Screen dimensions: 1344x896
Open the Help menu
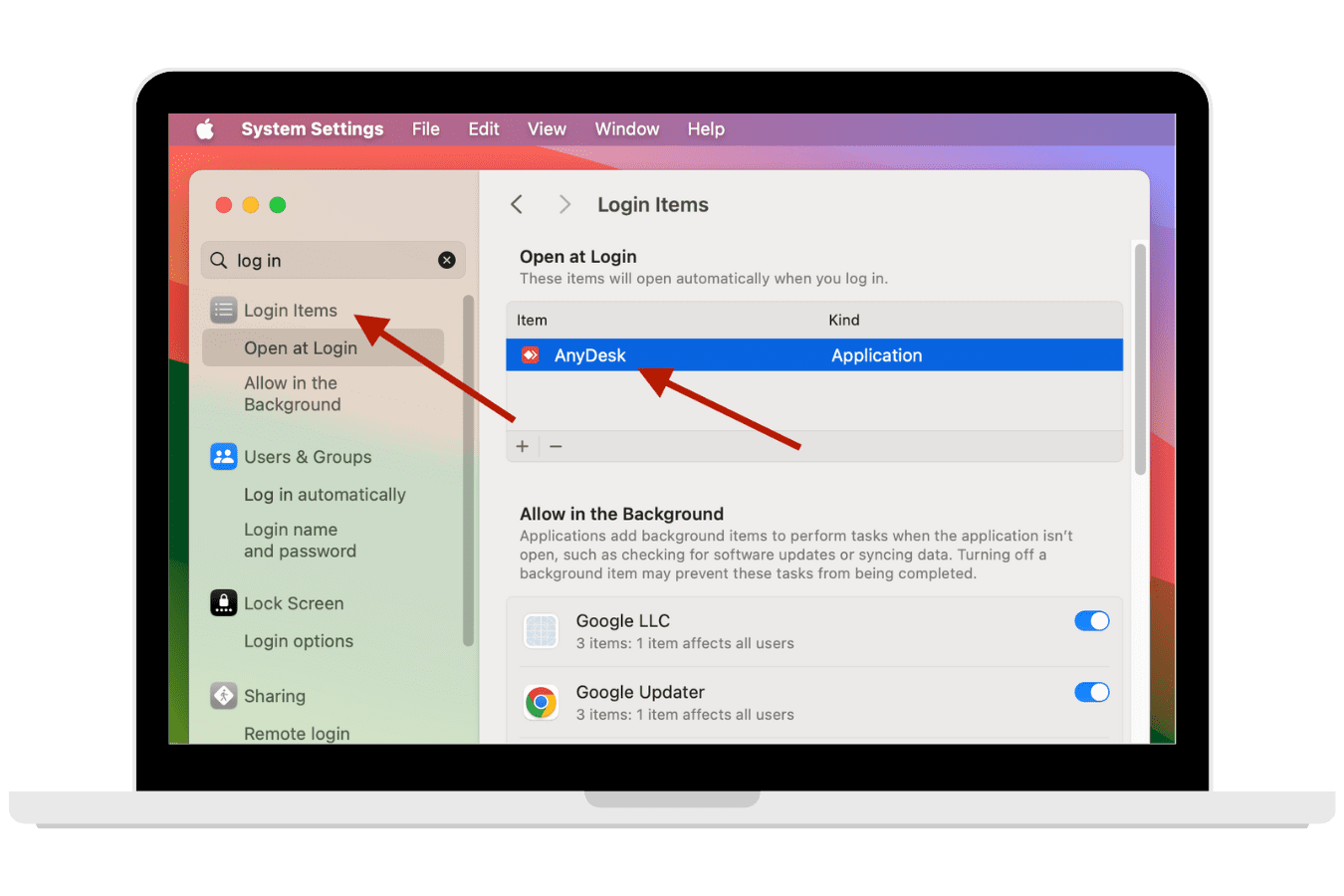[706, 129]
